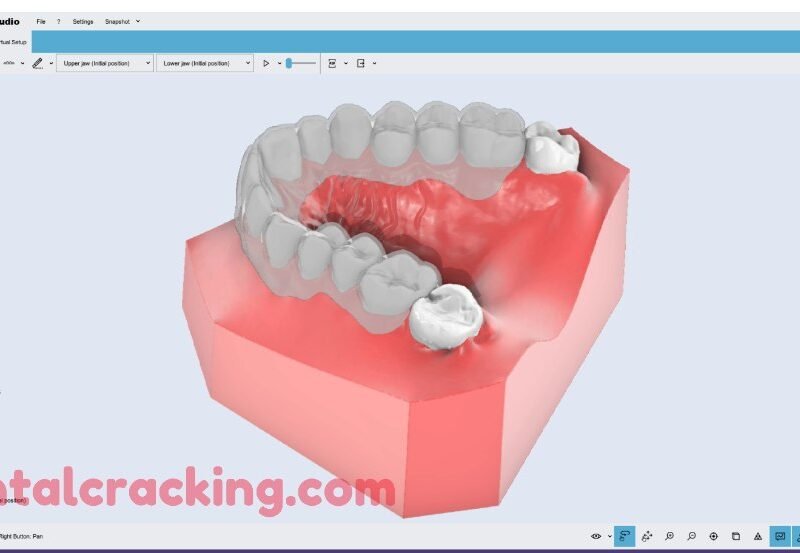Expand the play button options arrow
The height and width of the screenshot is (553, 800).
pos(280,63)
